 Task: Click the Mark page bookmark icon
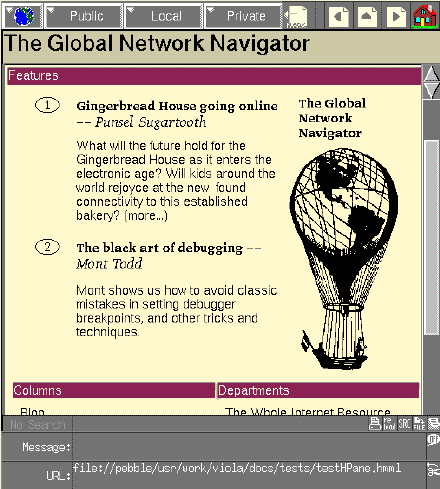(296, 16)
